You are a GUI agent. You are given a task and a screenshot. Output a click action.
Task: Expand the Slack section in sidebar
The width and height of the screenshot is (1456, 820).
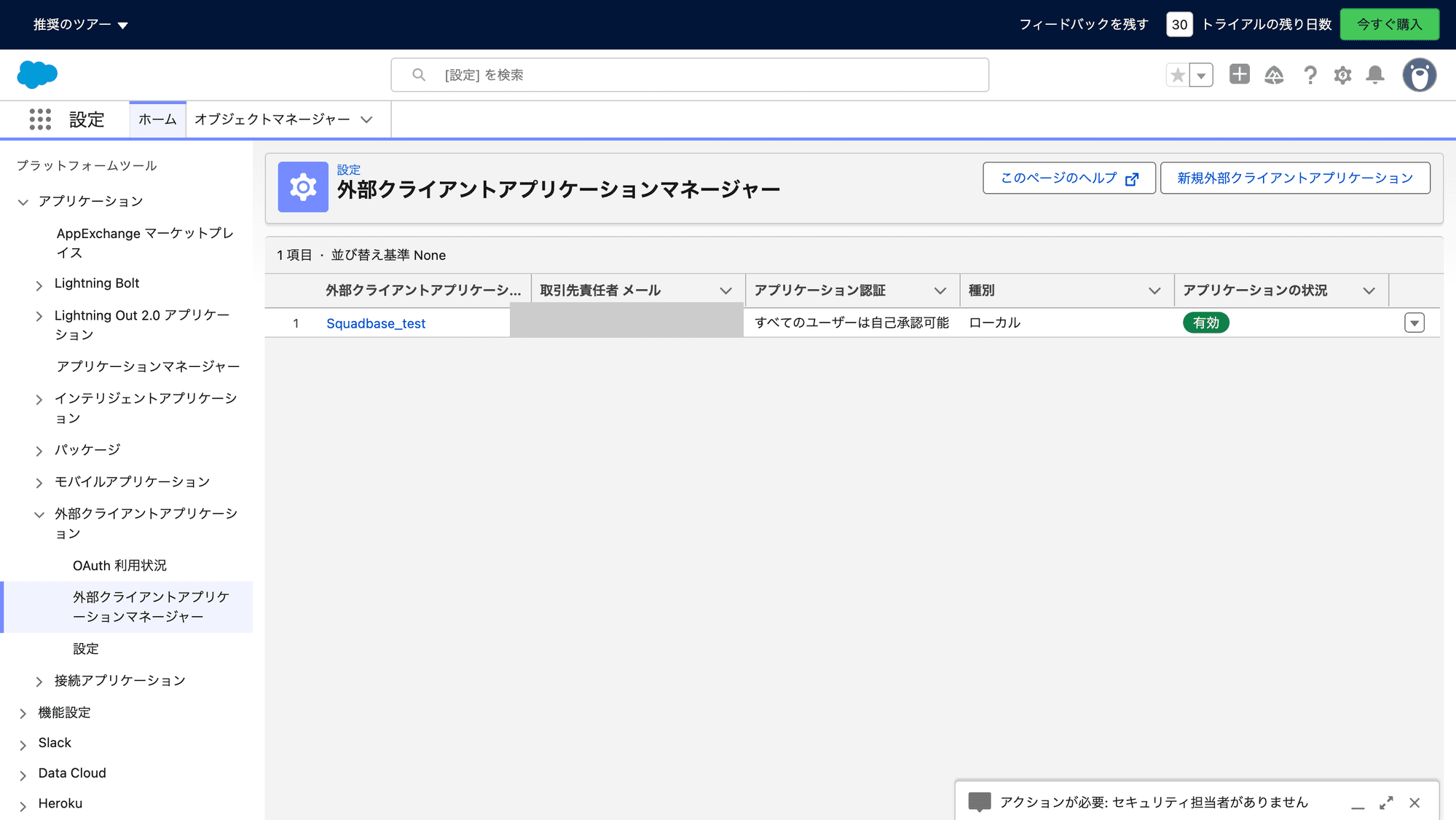coord(23,742)
